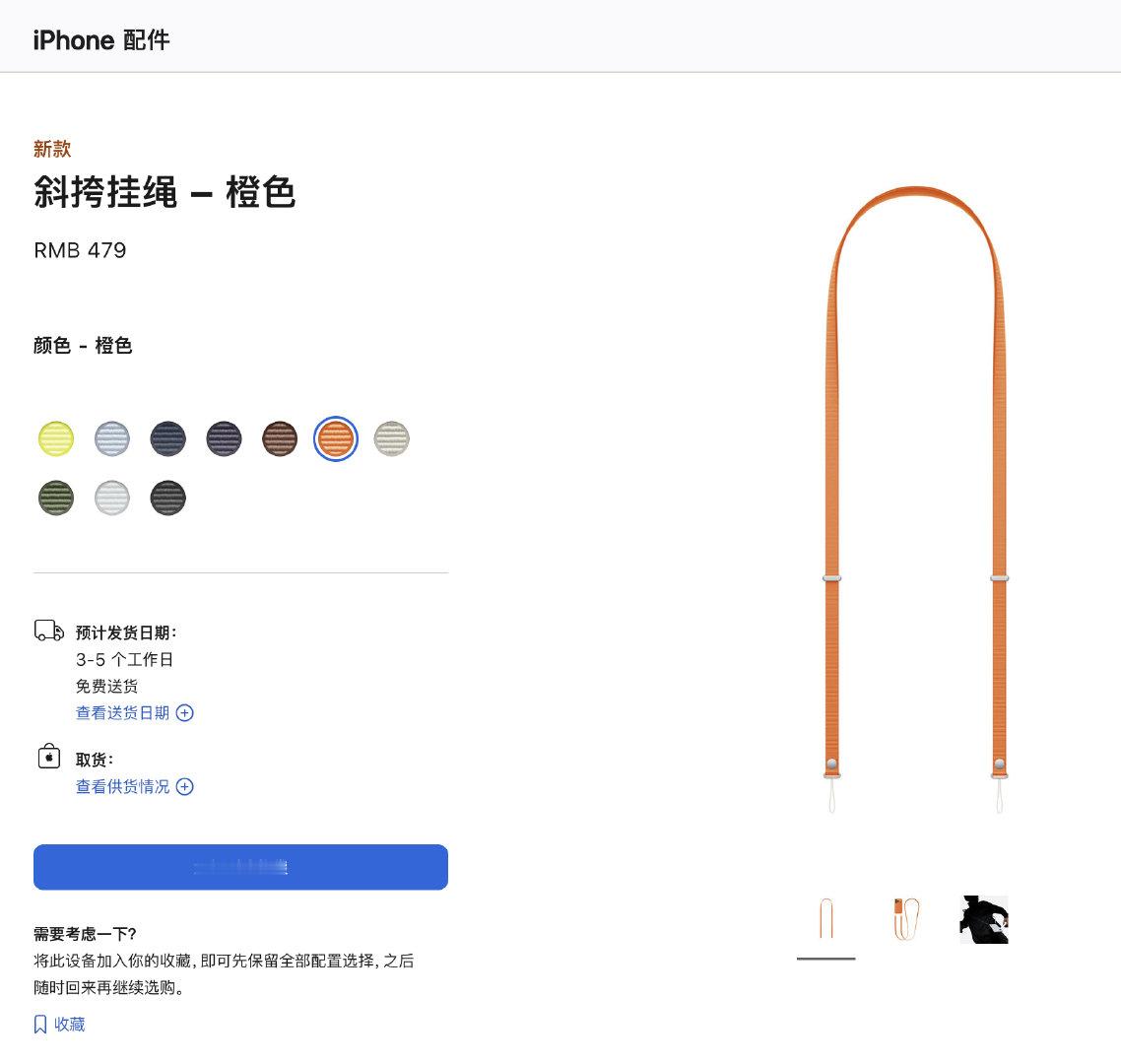Click the blue add to bag button
The image size is (1121, 1064).
pos(241,867)
